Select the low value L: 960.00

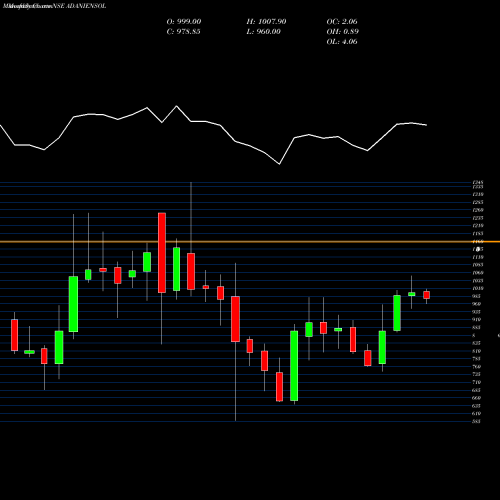(264, 31)
